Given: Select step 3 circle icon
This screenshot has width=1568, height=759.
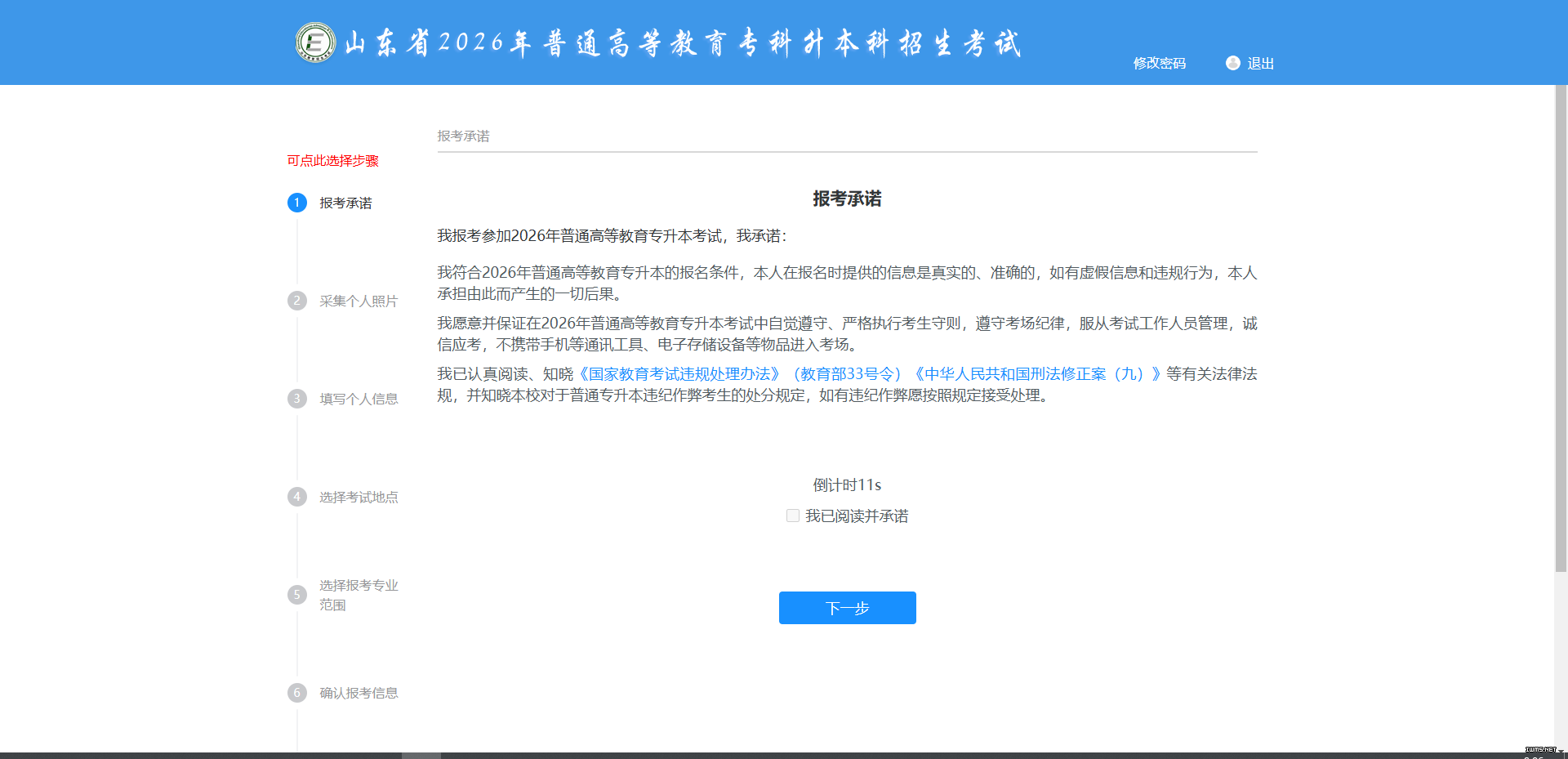Looking at the screenshot, I should [296, 399].
